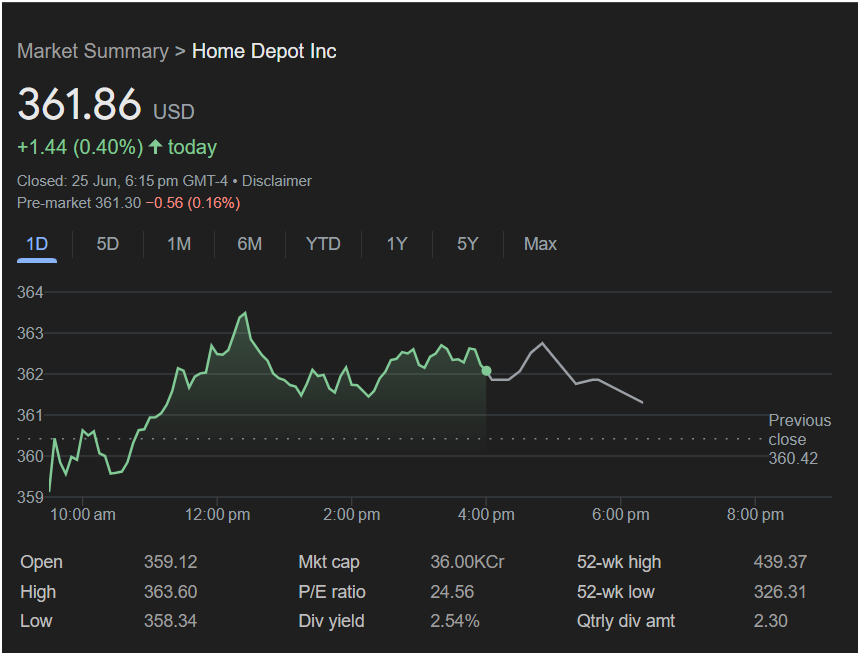The width and height of the screenshot is (860, 655).
Task: Click the green up arrow beside today
Action: (x=156, y=146)
